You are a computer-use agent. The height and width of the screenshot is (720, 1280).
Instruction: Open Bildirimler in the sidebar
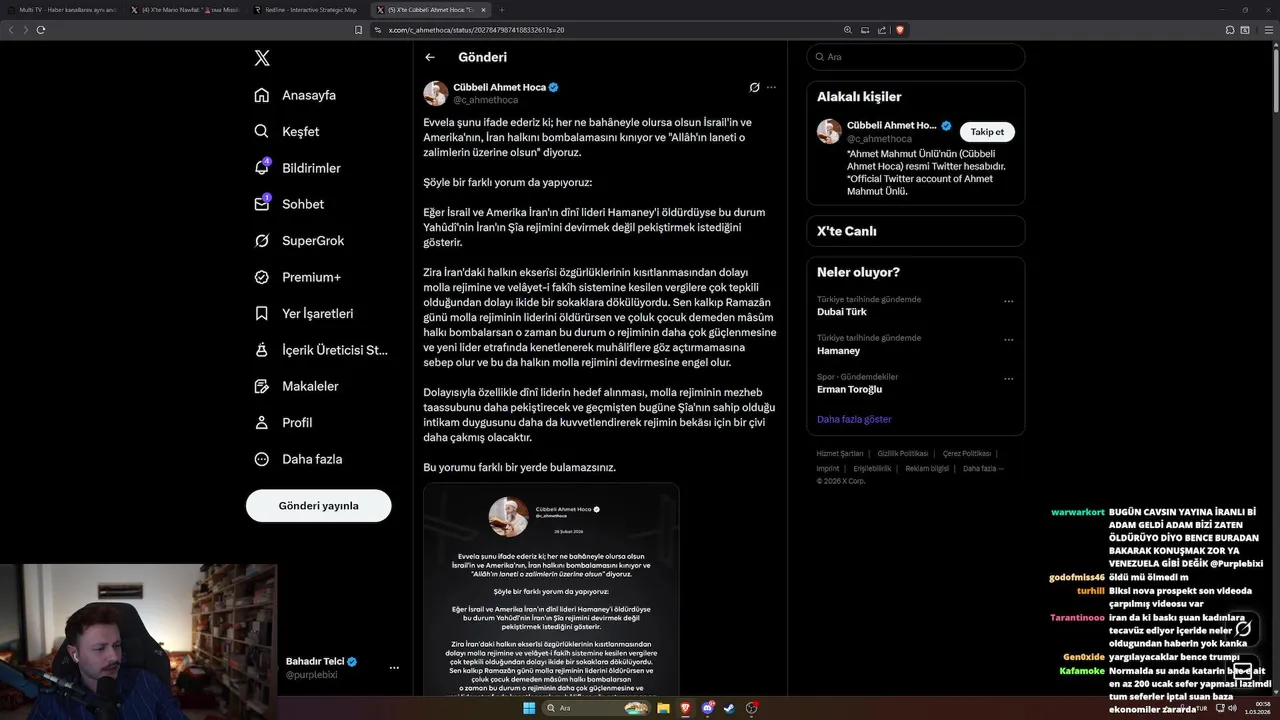[297, 168]
